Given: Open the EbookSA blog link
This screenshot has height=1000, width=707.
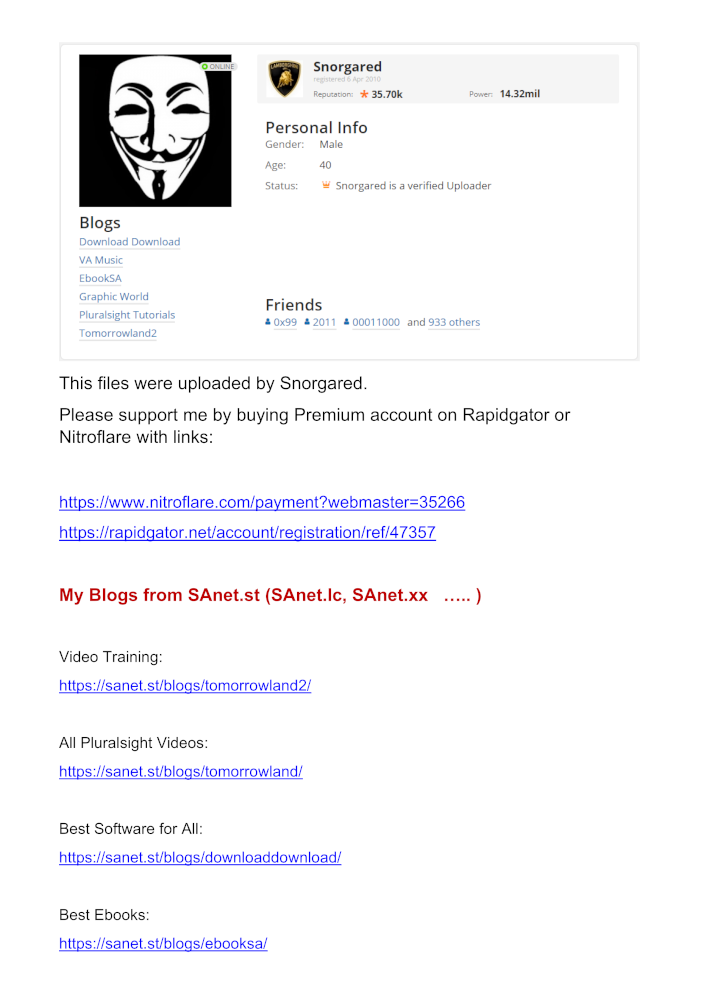Looking at the screenshot, I should [100, 278].
